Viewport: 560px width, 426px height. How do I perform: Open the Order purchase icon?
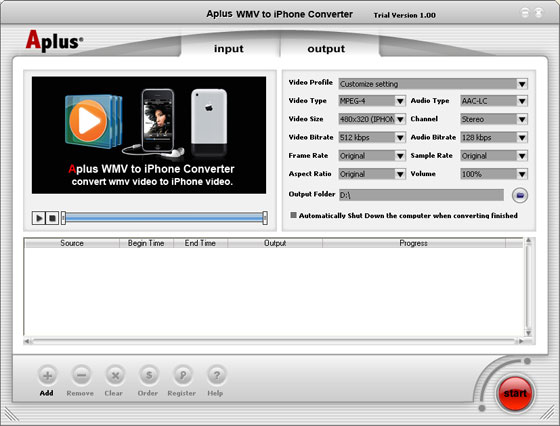(149, 375)
